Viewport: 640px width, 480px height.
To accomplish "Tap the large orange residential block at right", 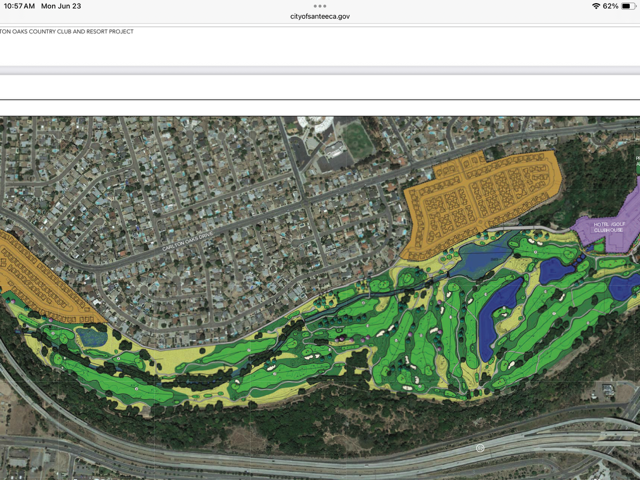I will coord(480,200).
